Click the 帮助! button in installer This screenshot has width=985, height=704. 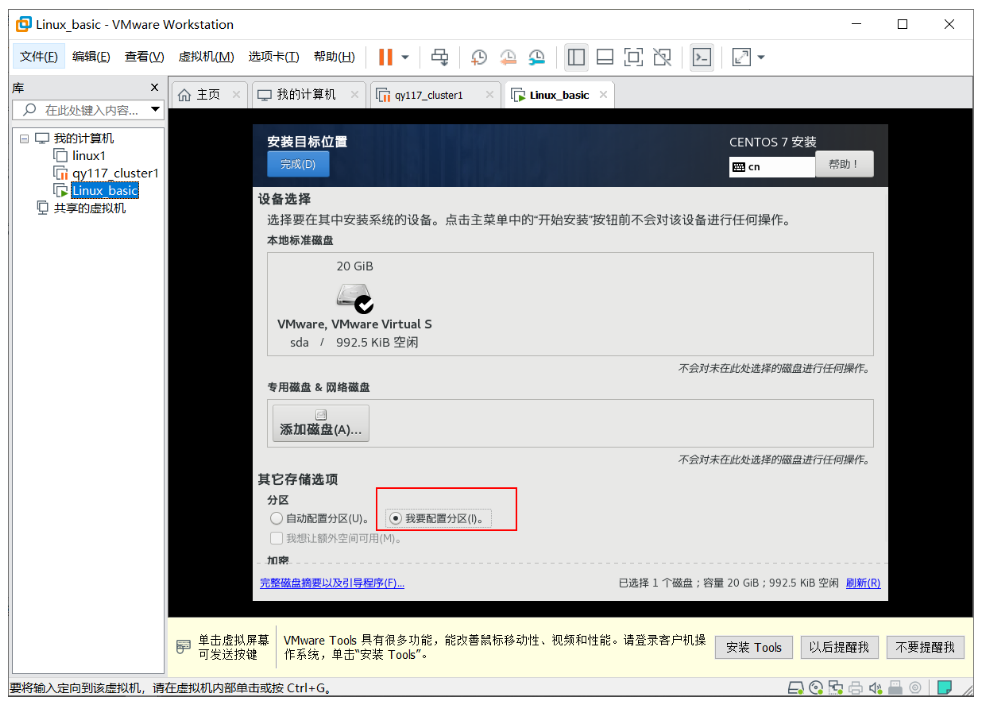click(x=844, y=165)
